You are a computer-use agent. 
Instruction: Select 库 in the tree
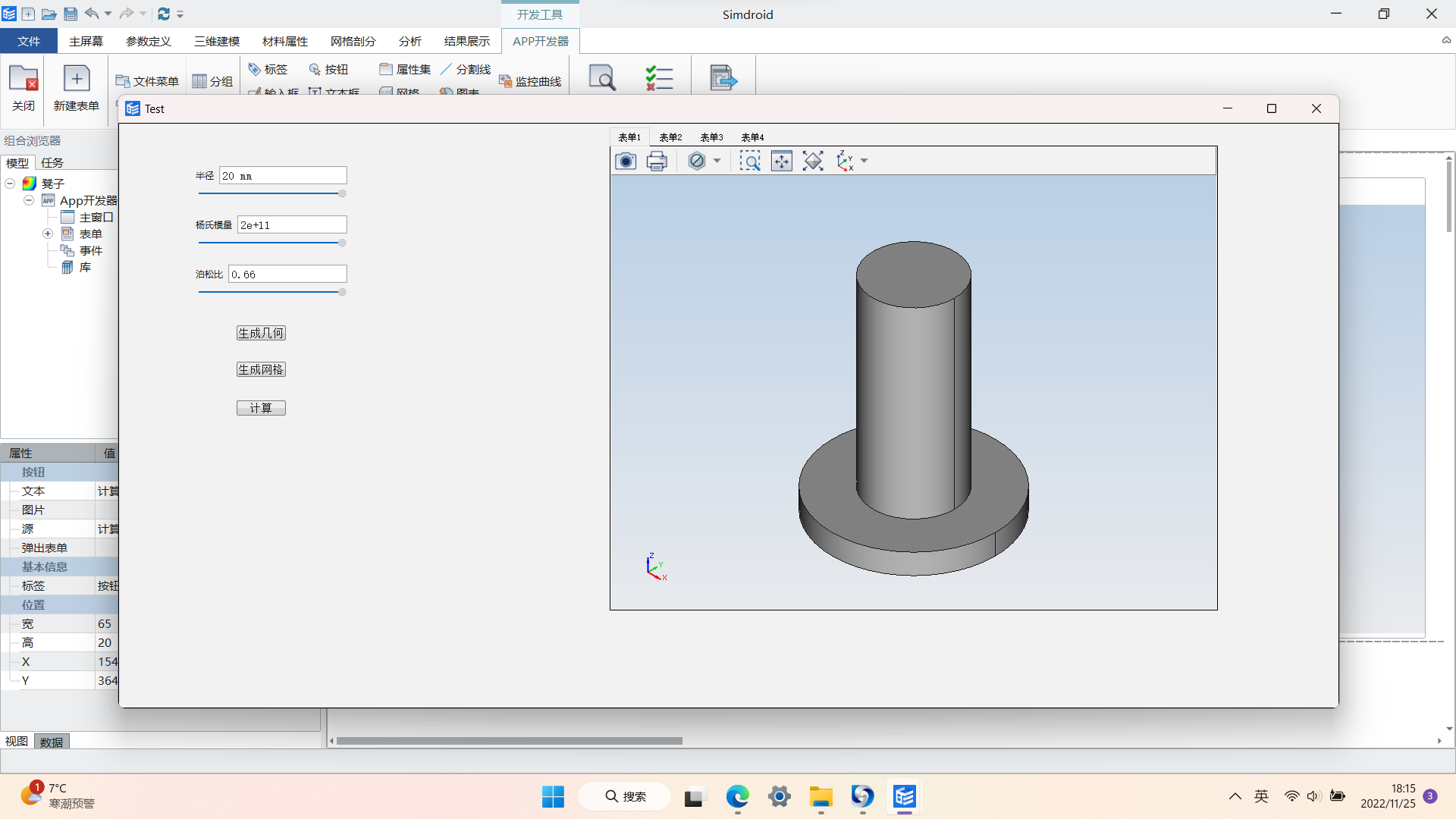(x=85, y=267)
